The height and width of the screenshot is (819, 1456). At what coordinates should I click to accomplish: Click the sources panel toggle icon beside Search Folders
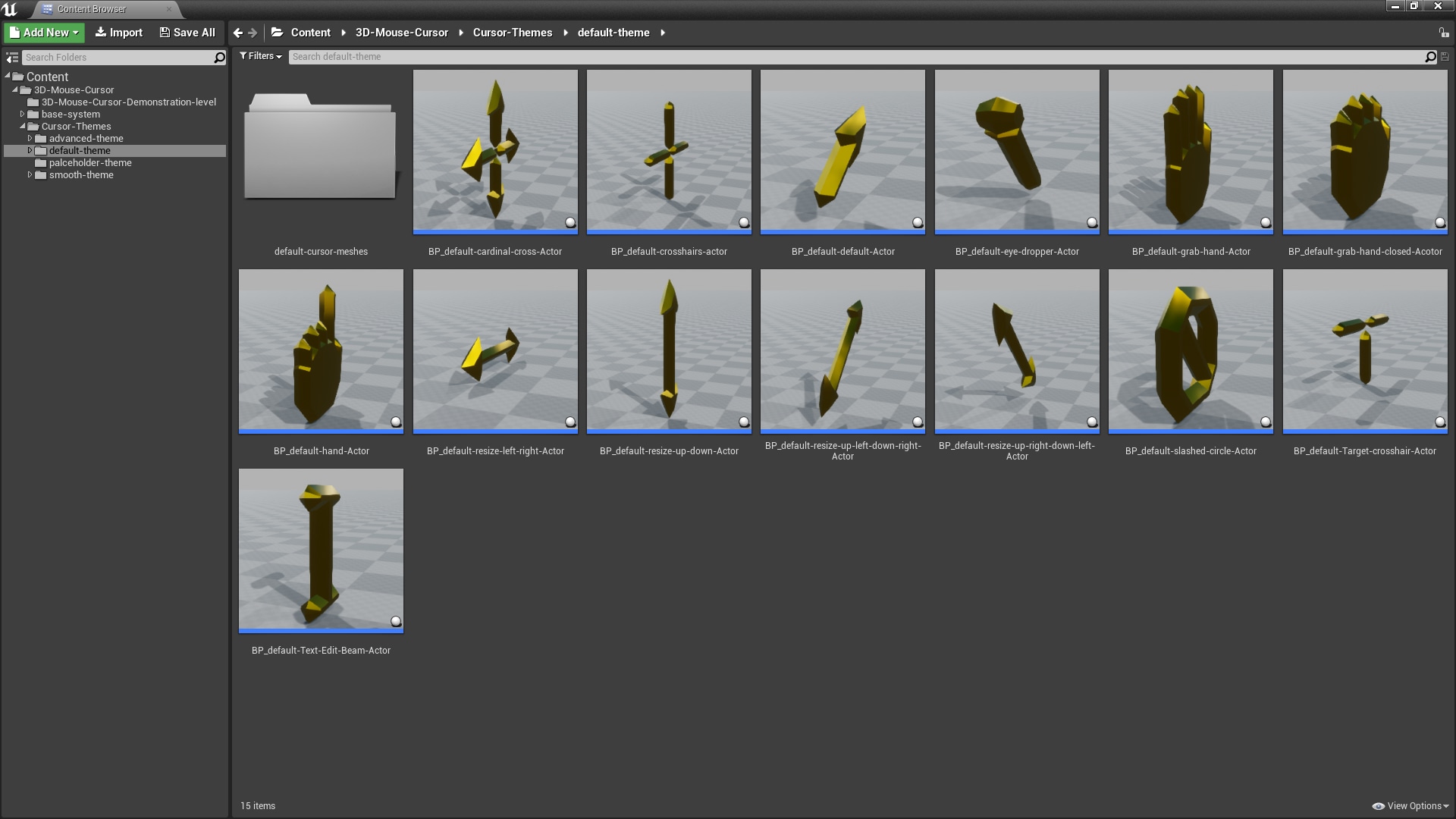pyautogui.click(x=12, y=57)
